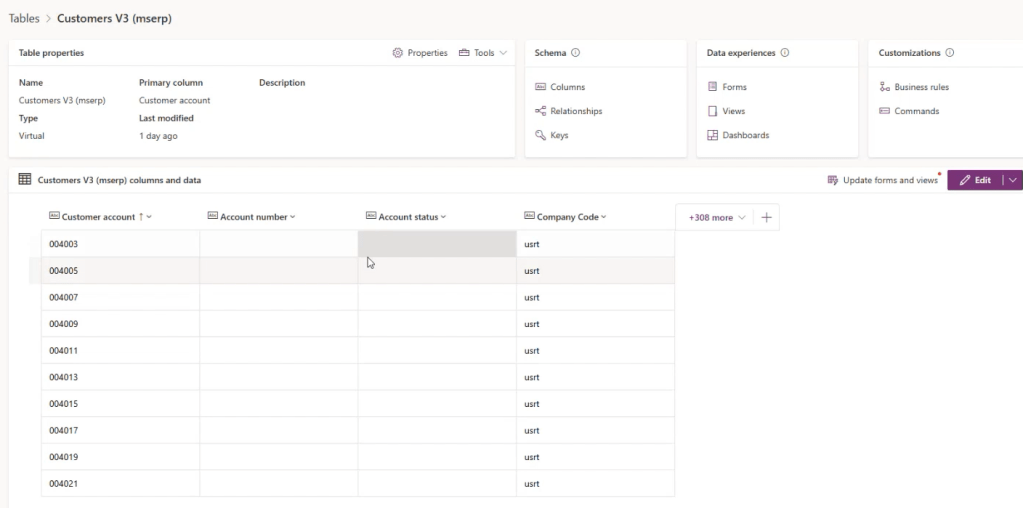Click the Schema info icon
Screen dimensions: 1023x508
[576, 53]
